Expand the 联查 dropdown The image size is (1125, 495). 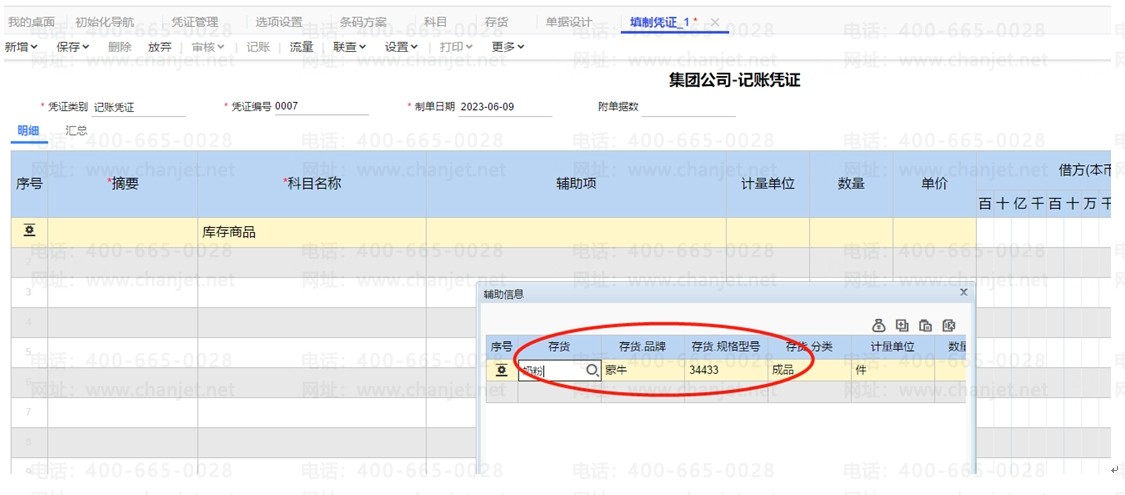(349, 47)
